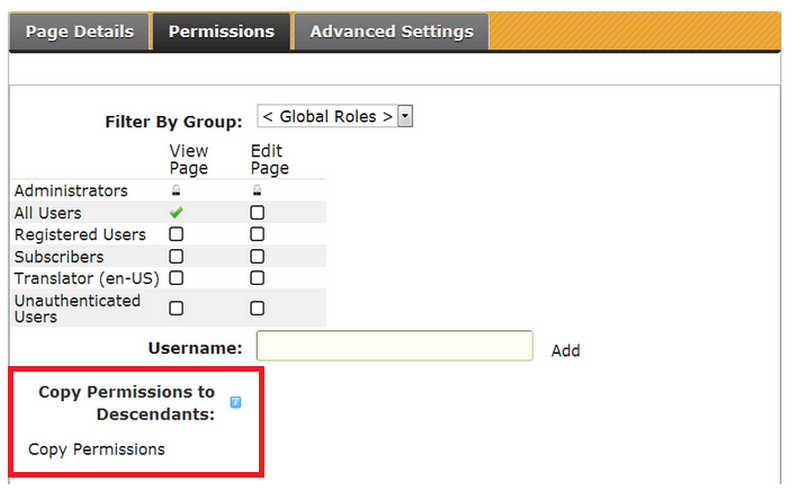792x493 pixels.
Task: Click the Administrators Edit Page lock icon
Action: (x=257, y=191)
